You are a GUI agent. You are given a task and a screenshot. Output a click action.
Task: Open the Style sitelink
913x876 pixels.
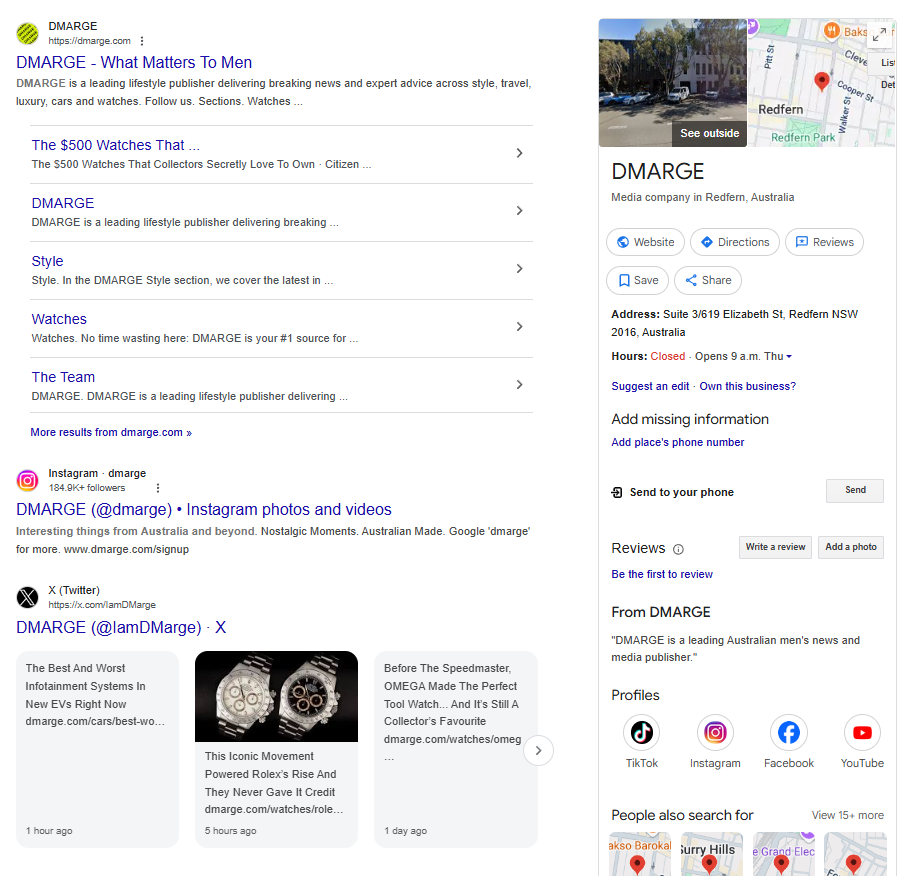[x=47, y=261]
